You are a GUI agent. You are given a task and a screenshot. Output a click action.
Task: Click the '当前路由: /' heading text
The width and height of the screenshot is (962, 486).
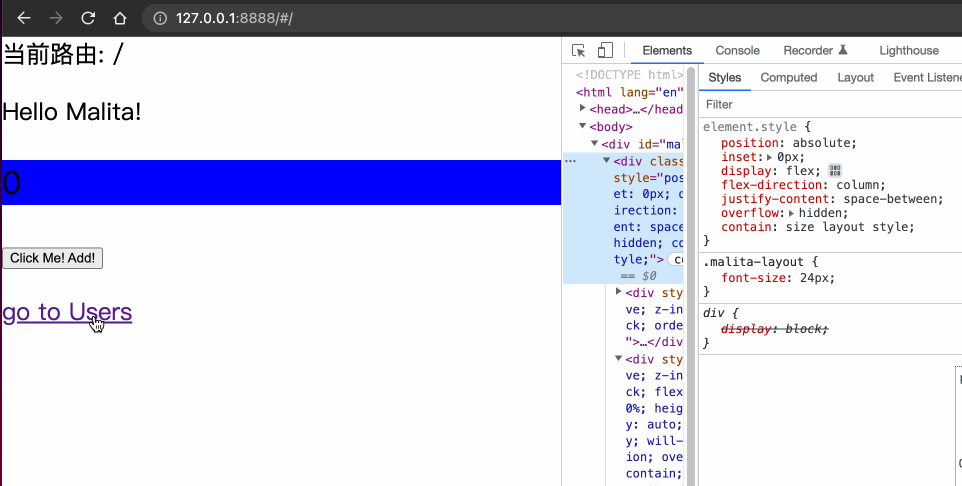coord(63,55)
